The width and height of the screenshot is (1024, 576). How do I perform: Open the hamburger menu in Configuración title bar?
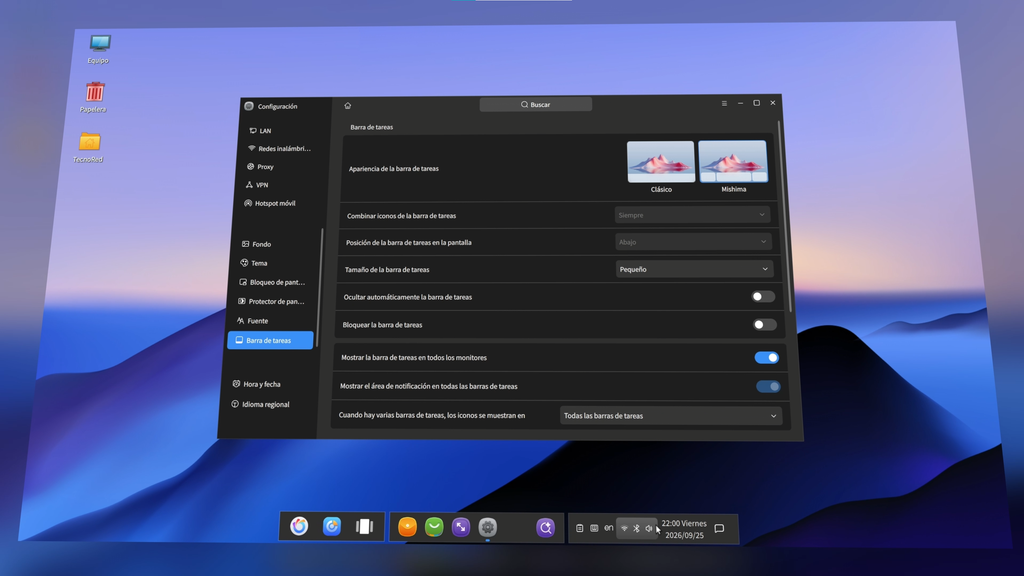point(724,103)
